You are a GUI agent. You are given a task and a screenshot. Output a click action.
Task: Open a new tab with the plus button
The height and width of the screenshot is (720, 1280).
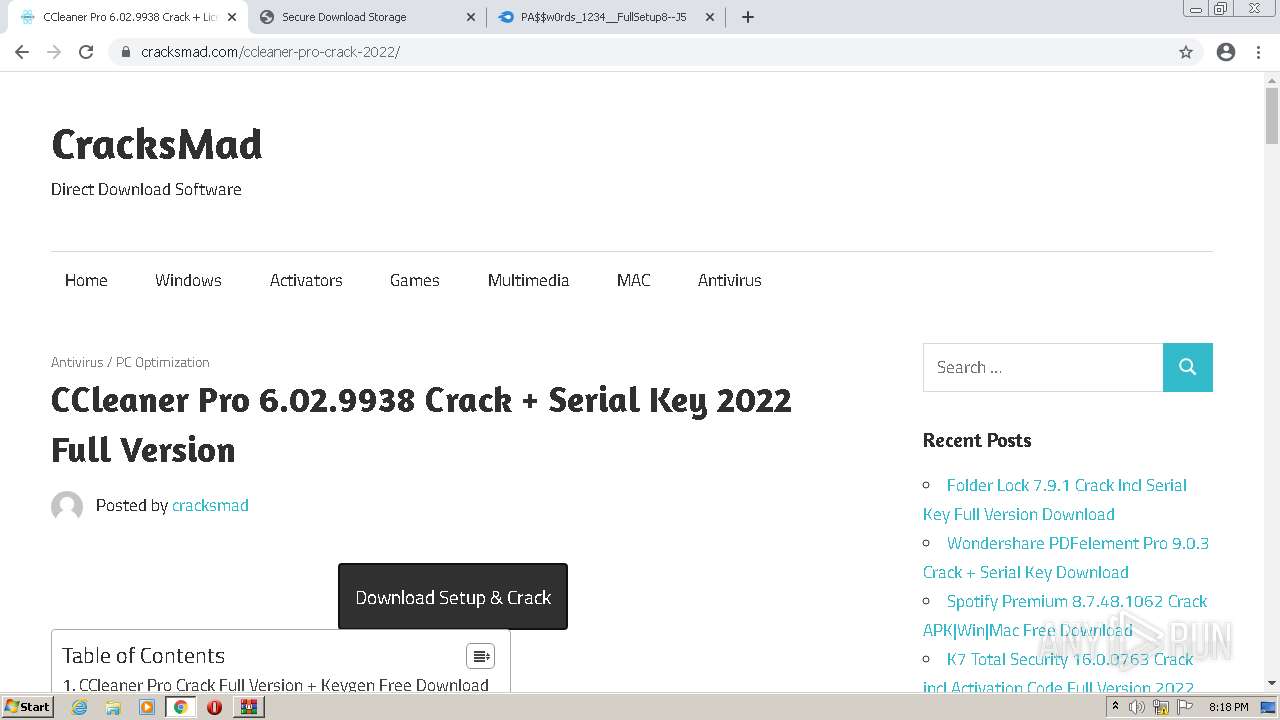[x=747, y=17]
